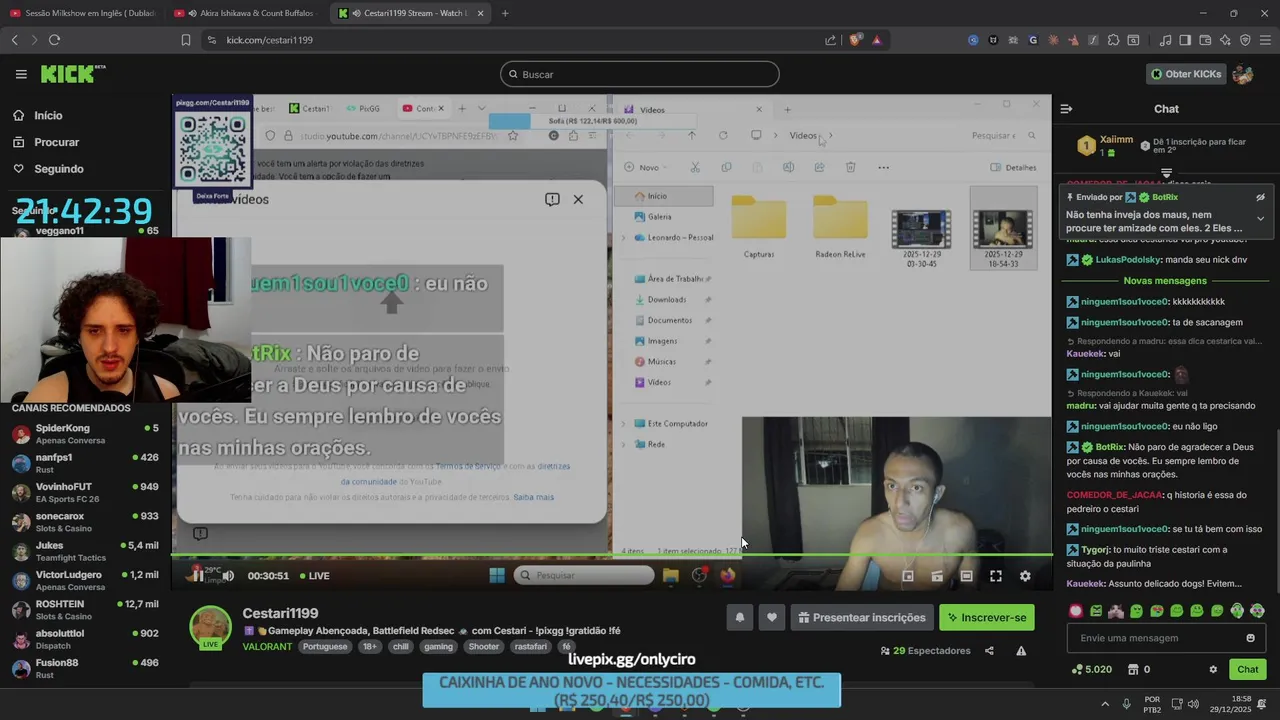Open VALORANT category link
Image resolution: width=1280 pixels, height=720 pixels.
pyautogui.click(x=267, y=647)
